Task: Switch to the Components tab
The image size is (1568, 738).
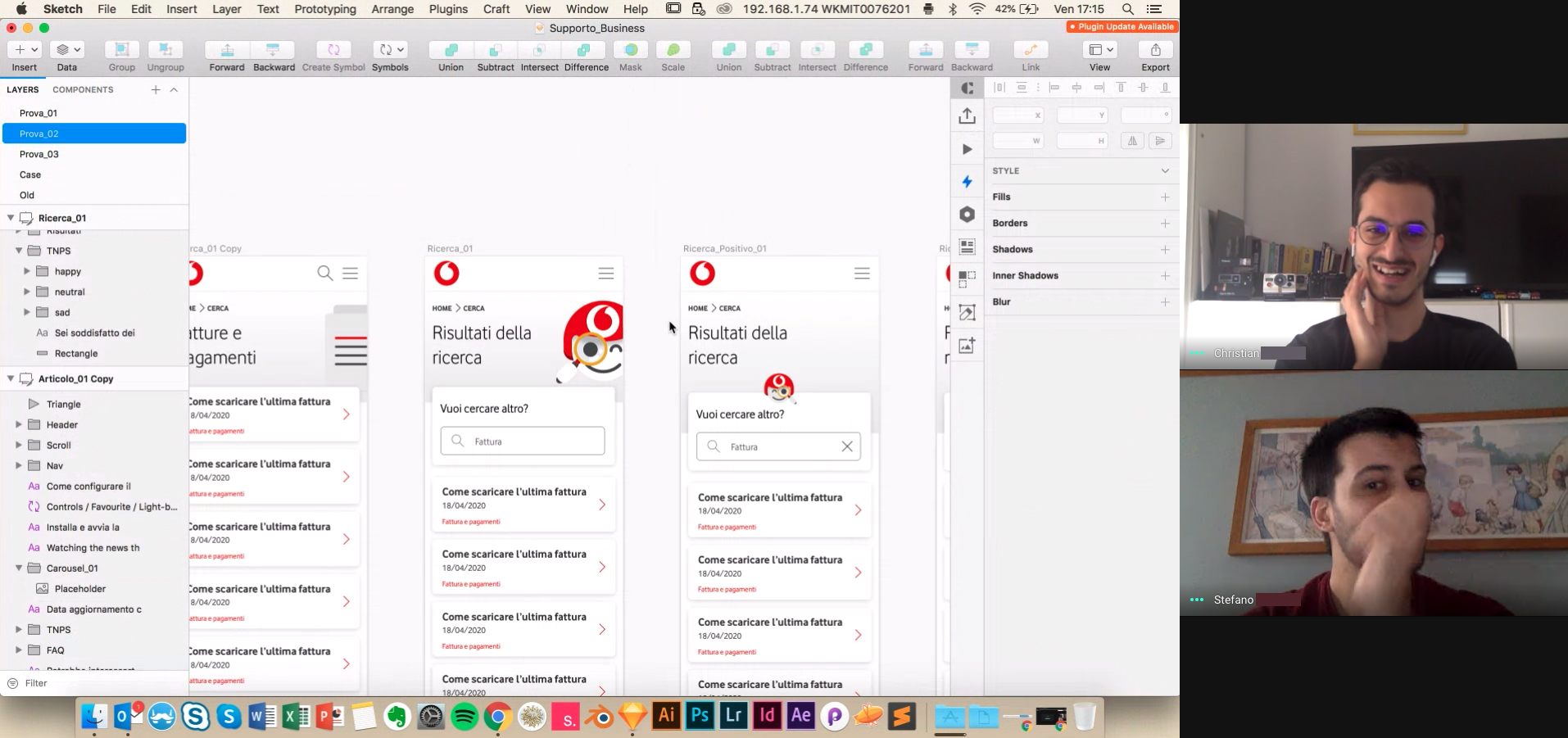Action: pyautogui.click(x=83, y=90)
